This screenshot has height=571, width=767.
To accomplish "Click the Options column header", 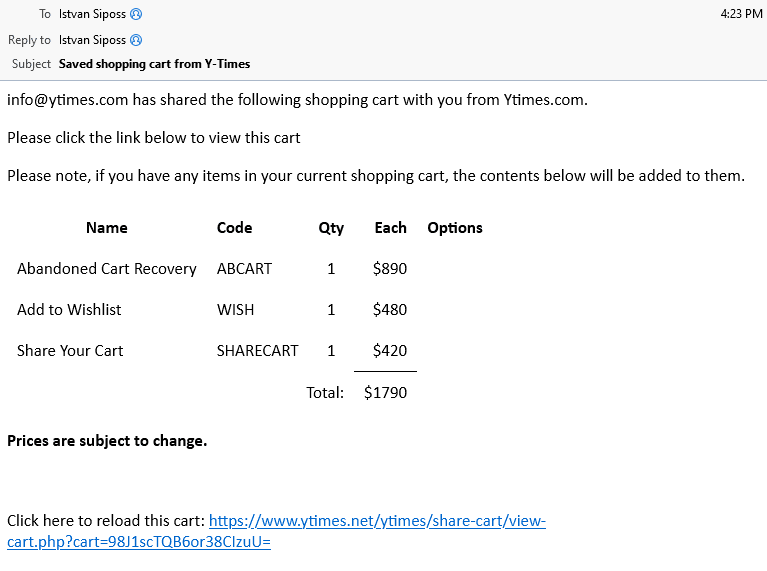I will point(455,228).
